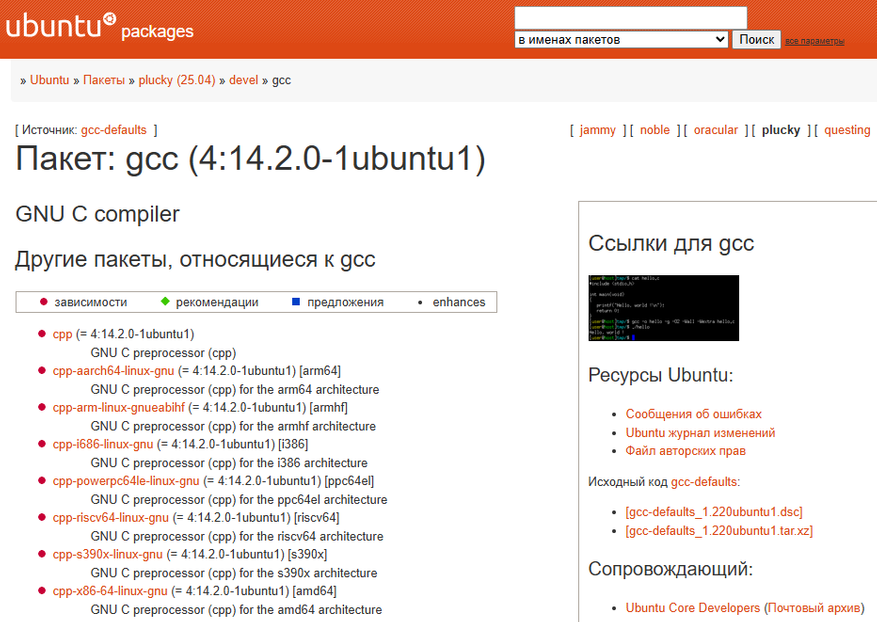This screenshot has width=877, height=622.
Task: Open the Файл авторских прав link
Action: click(686, 451)
